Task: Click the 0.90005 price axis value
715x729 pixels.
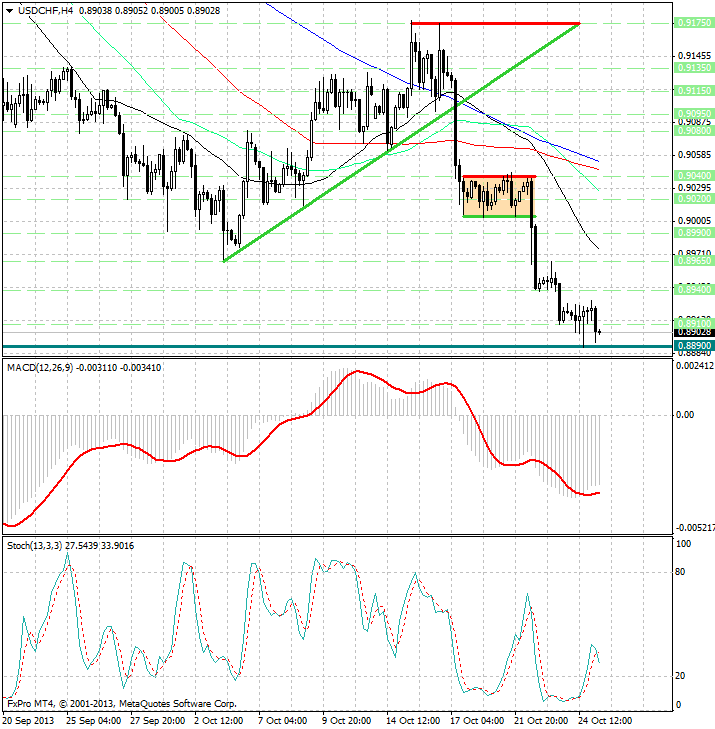Action: point(694,220)
